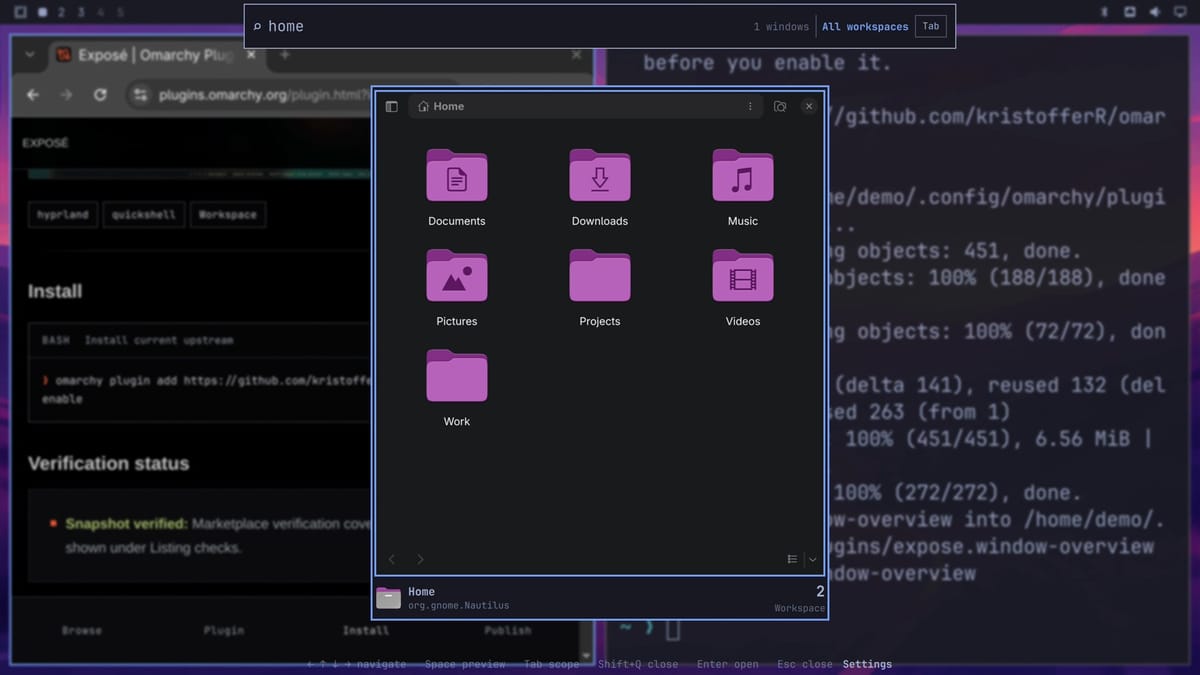Click the 'Snapshot verified:' text
Image resolution: width=1200 pixels, height=675 pixels.
(126, 524)
